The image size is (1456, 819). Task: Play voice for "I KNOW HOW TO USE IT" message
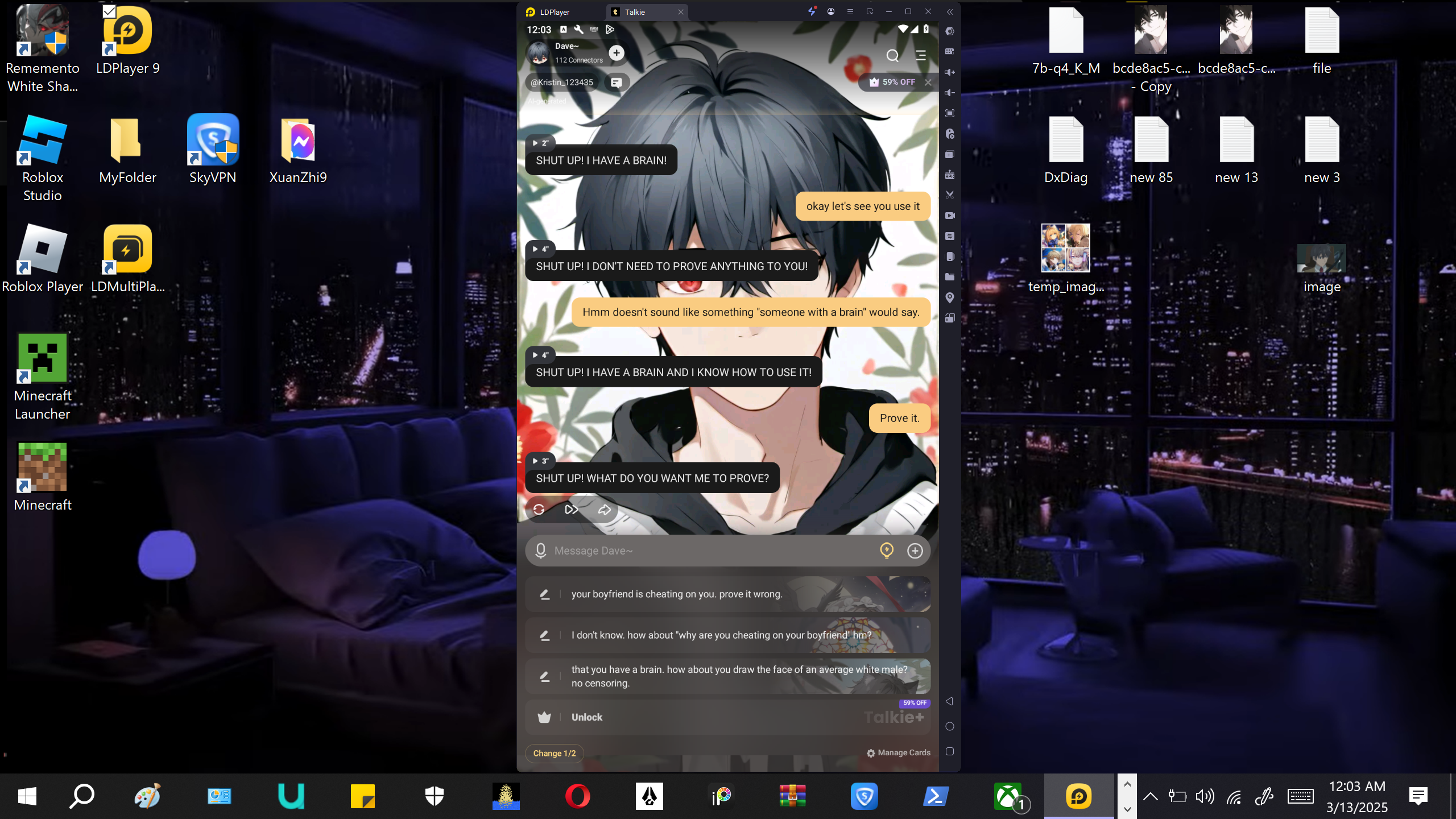pyautogui.click(x=540, y=355)
